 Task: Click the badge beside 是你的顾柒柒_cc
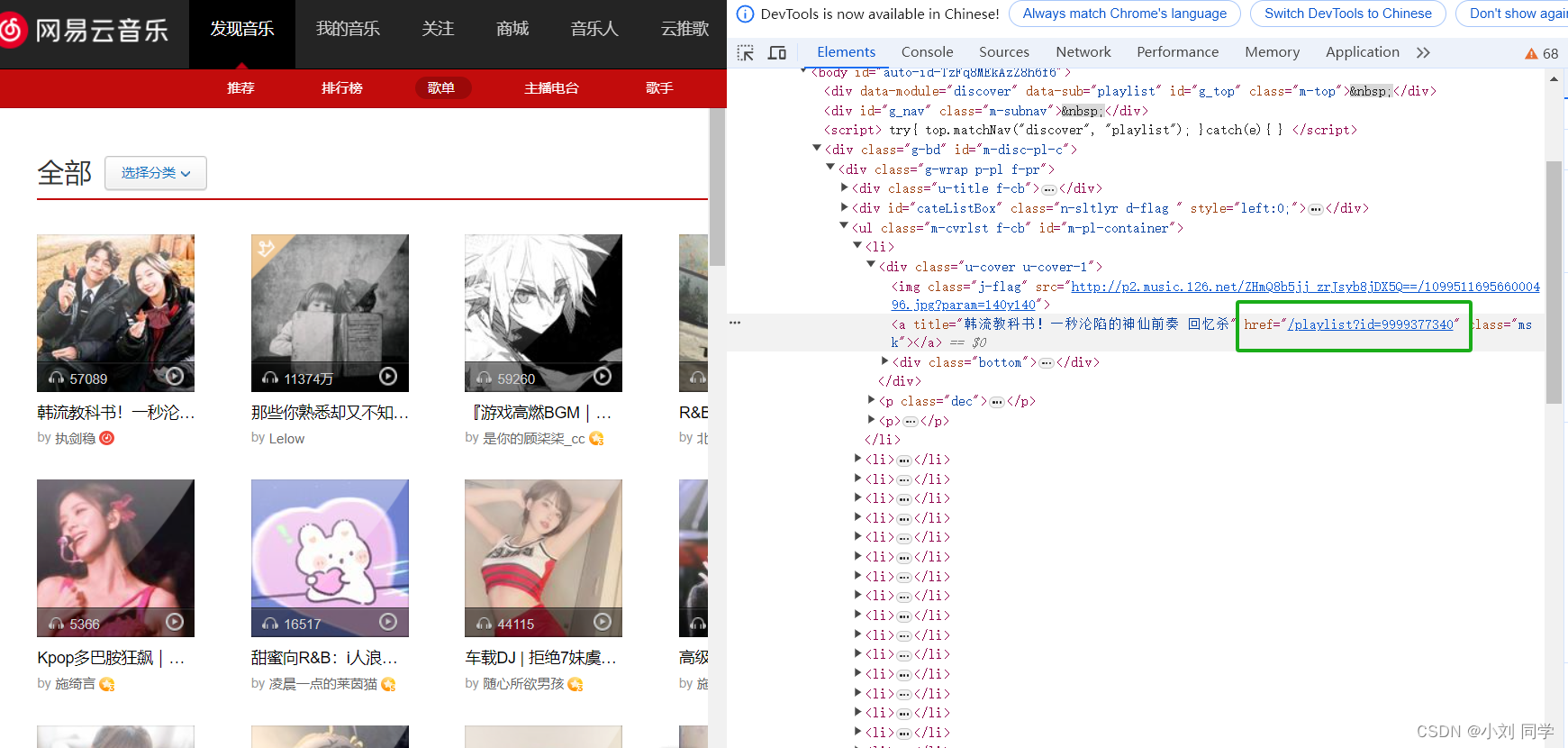(596, 438)
